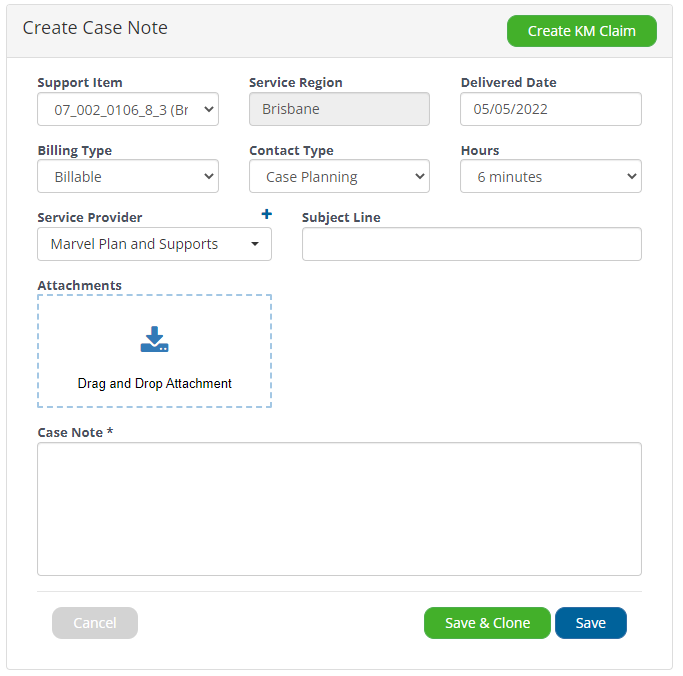The height and width of the screenshot is (676, 683).
Task: Click inside the Case Note text area
Action: [x=339, y=509]
